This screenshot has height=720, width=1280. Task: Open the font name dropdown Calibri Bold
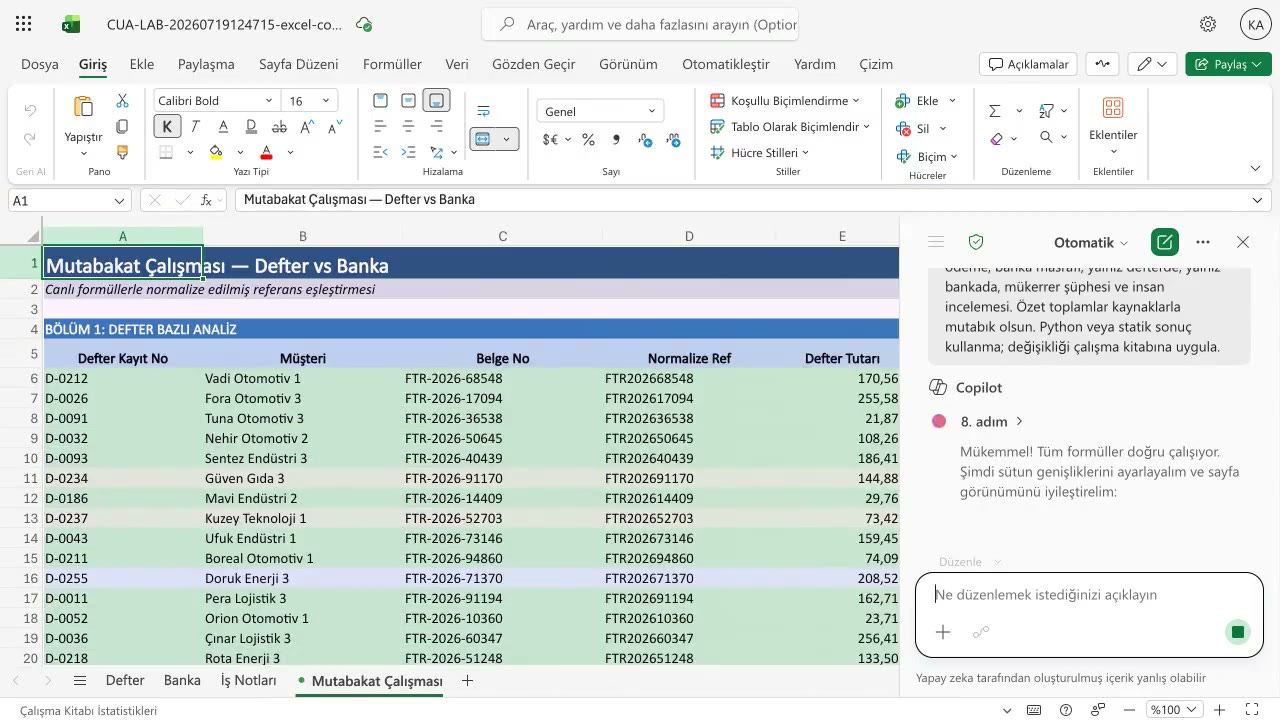[215, 101]
